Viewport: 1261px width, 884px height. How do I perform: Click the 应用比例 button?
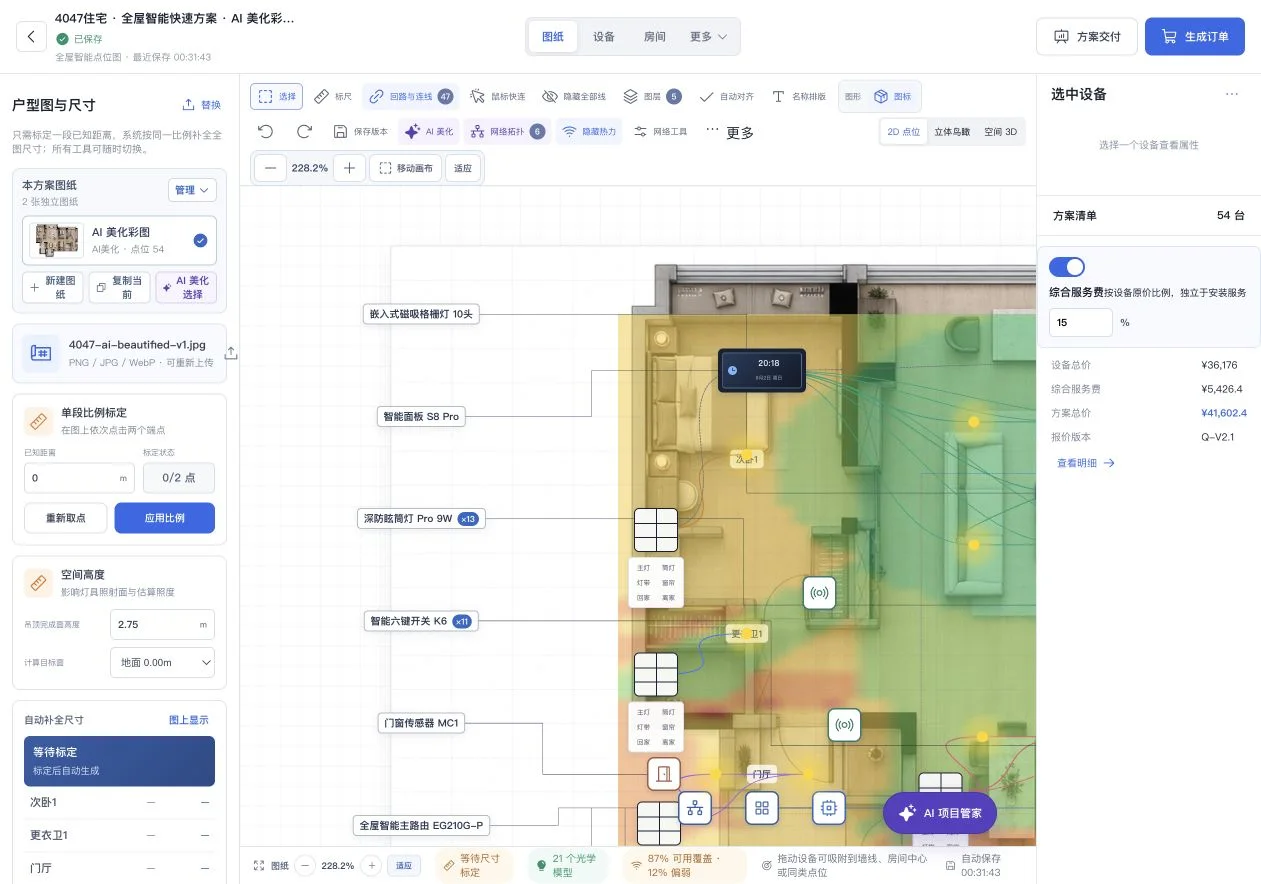[164, 518]
